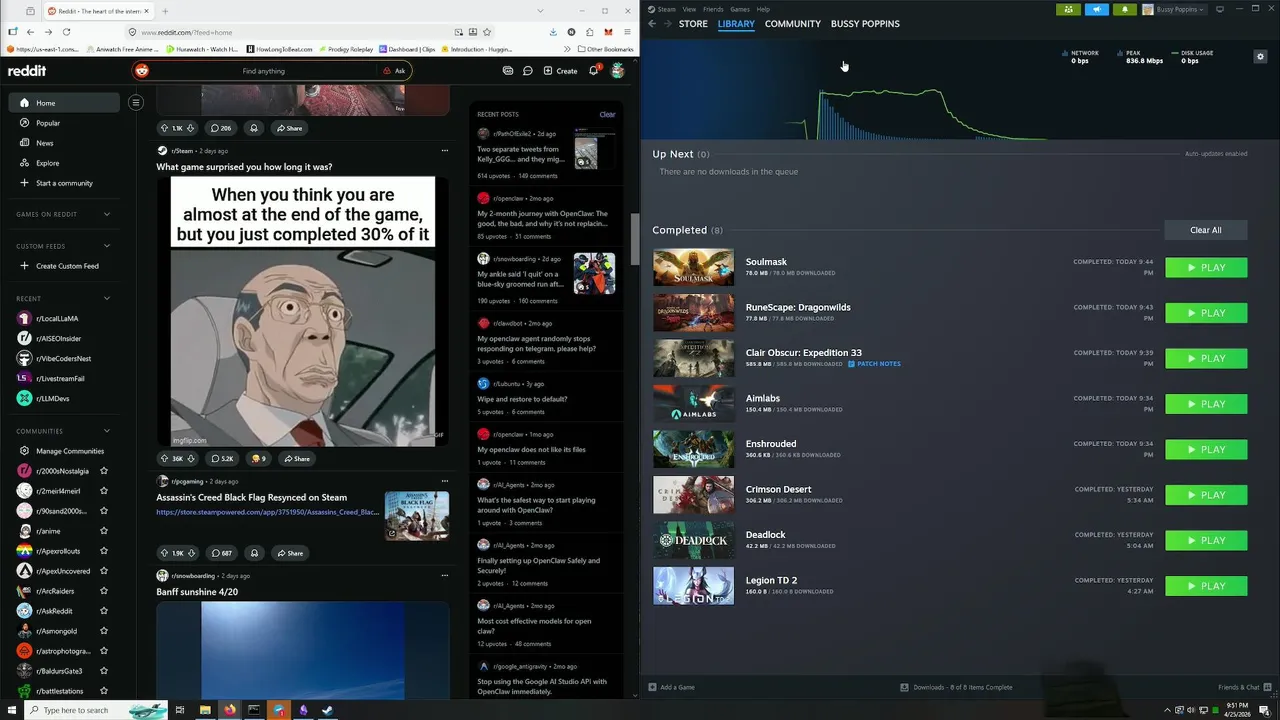This screenshot has height=720, width=1280.
Task: Open Reddit notifications bell
Action: pyautogui.click(x=593, y=71)
